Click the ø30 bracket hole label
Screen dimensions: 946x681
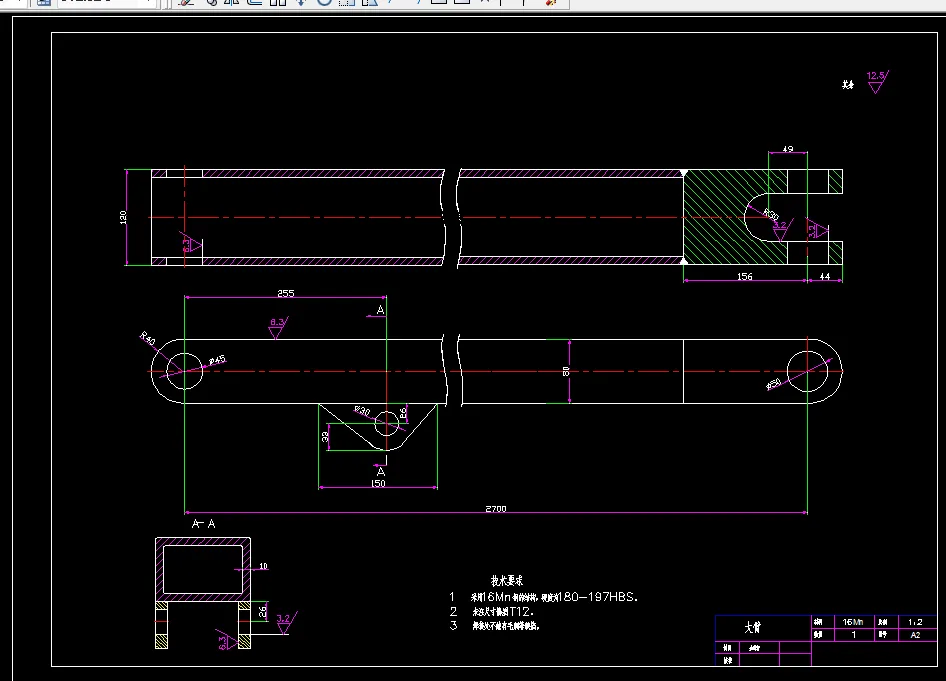pos(361,411)
